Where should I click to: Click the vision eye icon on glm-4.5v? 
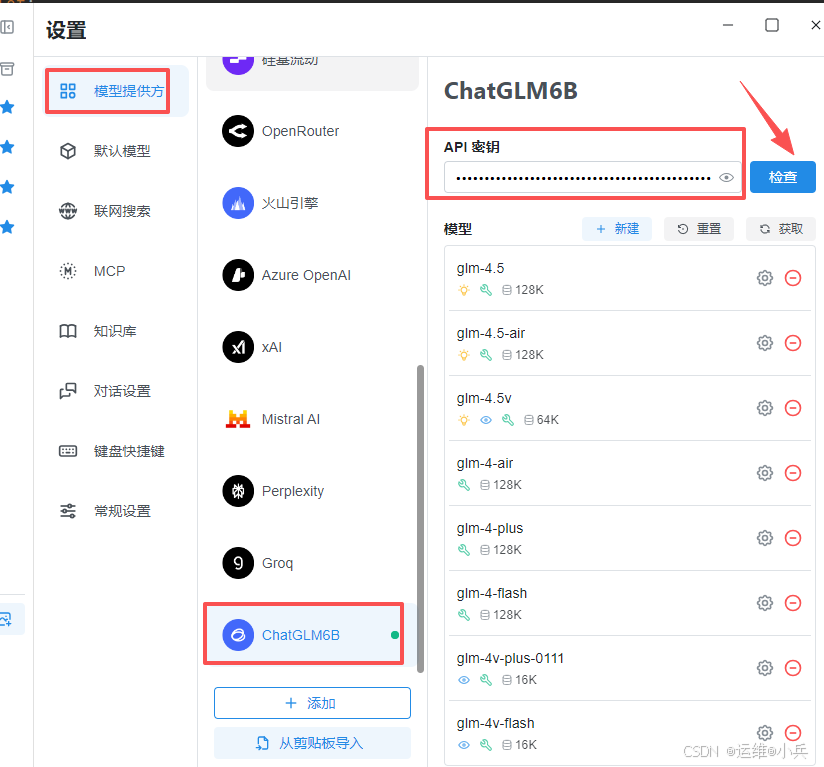(x=486, y=420)
